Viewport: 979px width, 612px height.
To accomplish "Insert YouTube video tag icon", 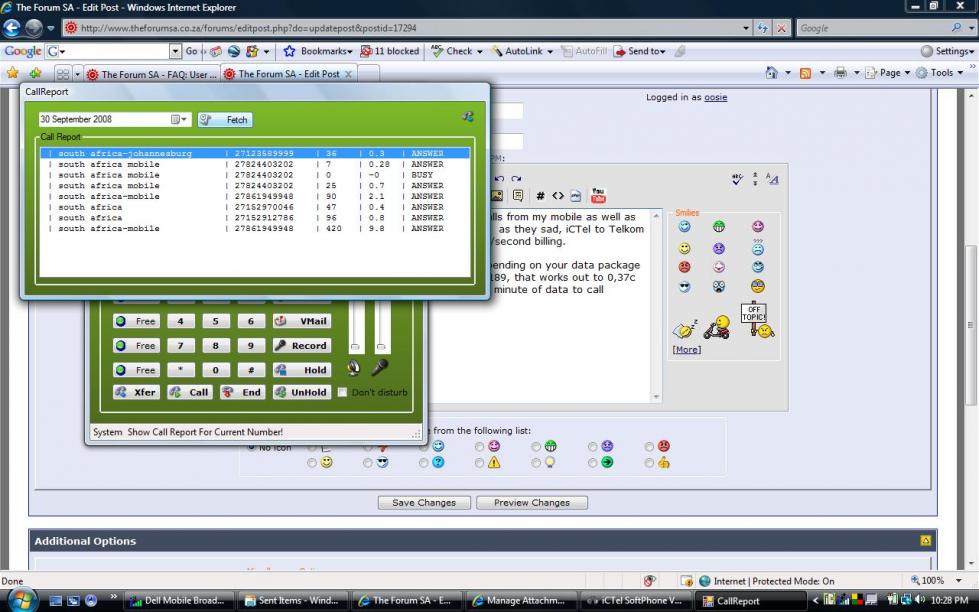I will 598,195.
